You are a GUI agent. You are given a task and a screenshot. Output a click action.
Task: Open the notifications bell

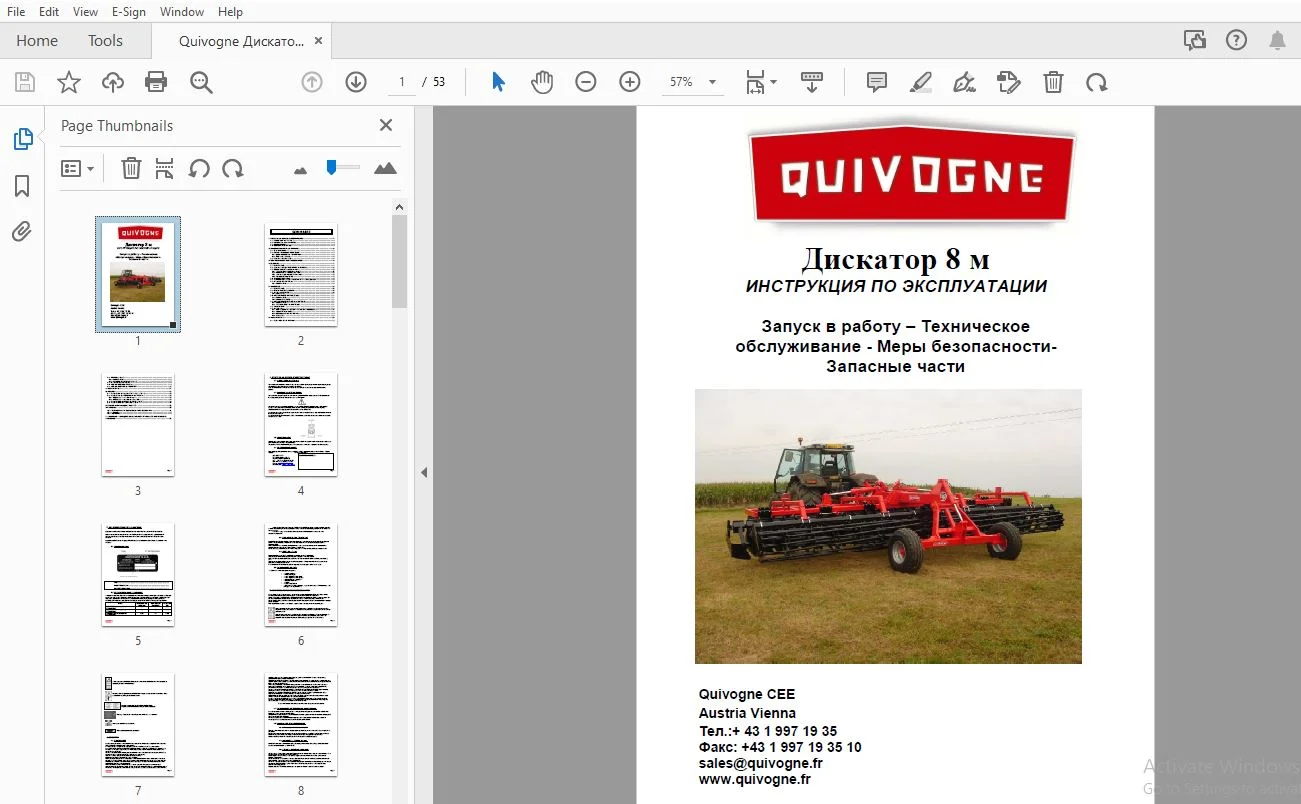pyautogui.click(x=1277, y=41)
